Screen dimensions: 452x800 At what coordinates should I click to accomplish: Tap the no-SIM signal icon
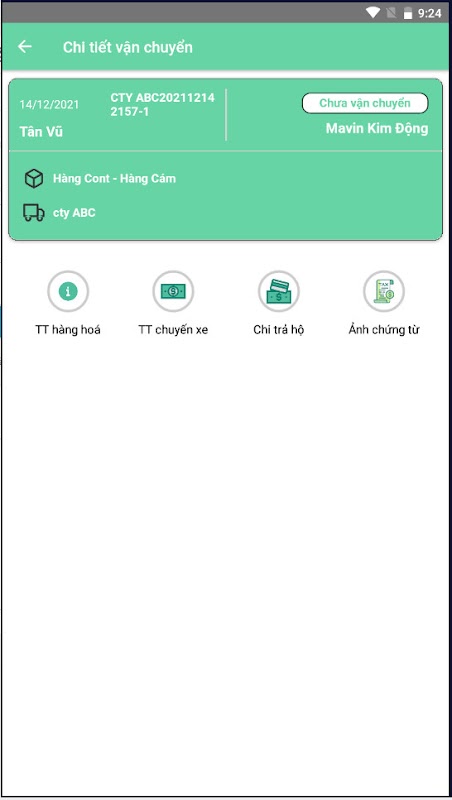pos(391,13)
